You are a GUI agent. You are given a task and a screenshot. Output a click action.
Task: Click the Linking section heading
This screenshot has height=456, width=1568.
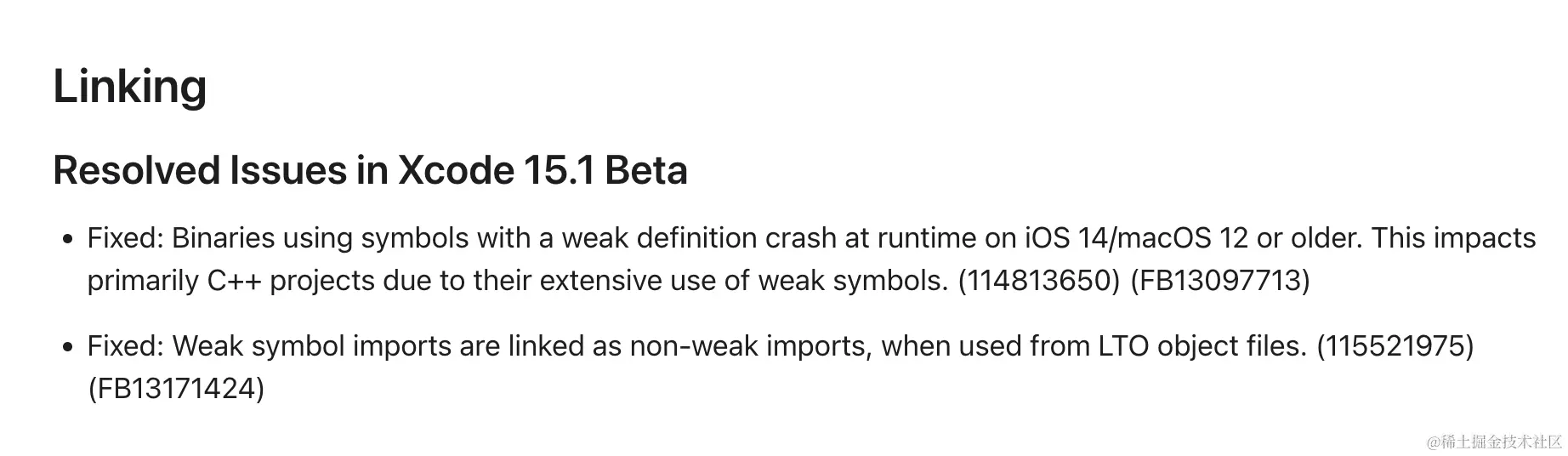click(x=130, y=87)
